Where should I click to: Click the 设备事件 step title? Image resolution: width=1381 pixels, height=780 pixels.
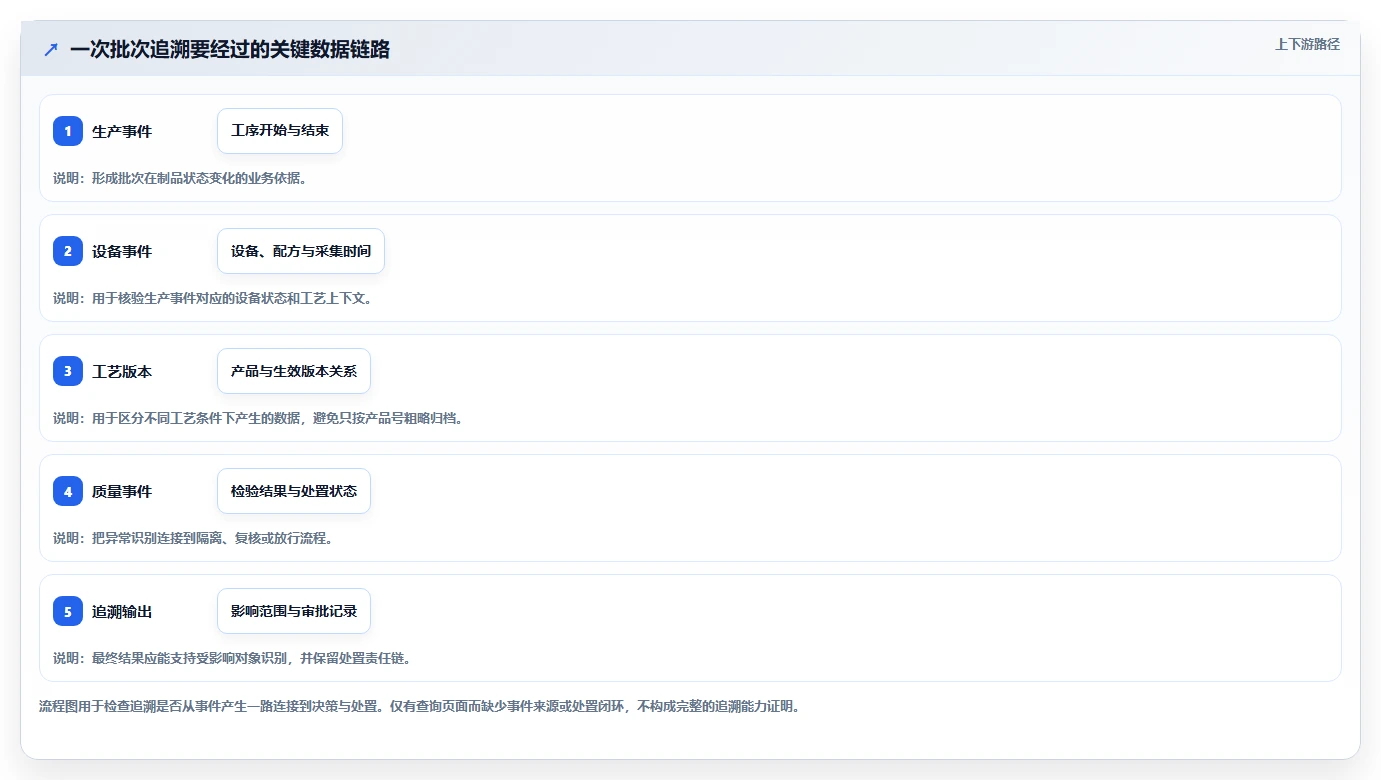click(122, 251)
